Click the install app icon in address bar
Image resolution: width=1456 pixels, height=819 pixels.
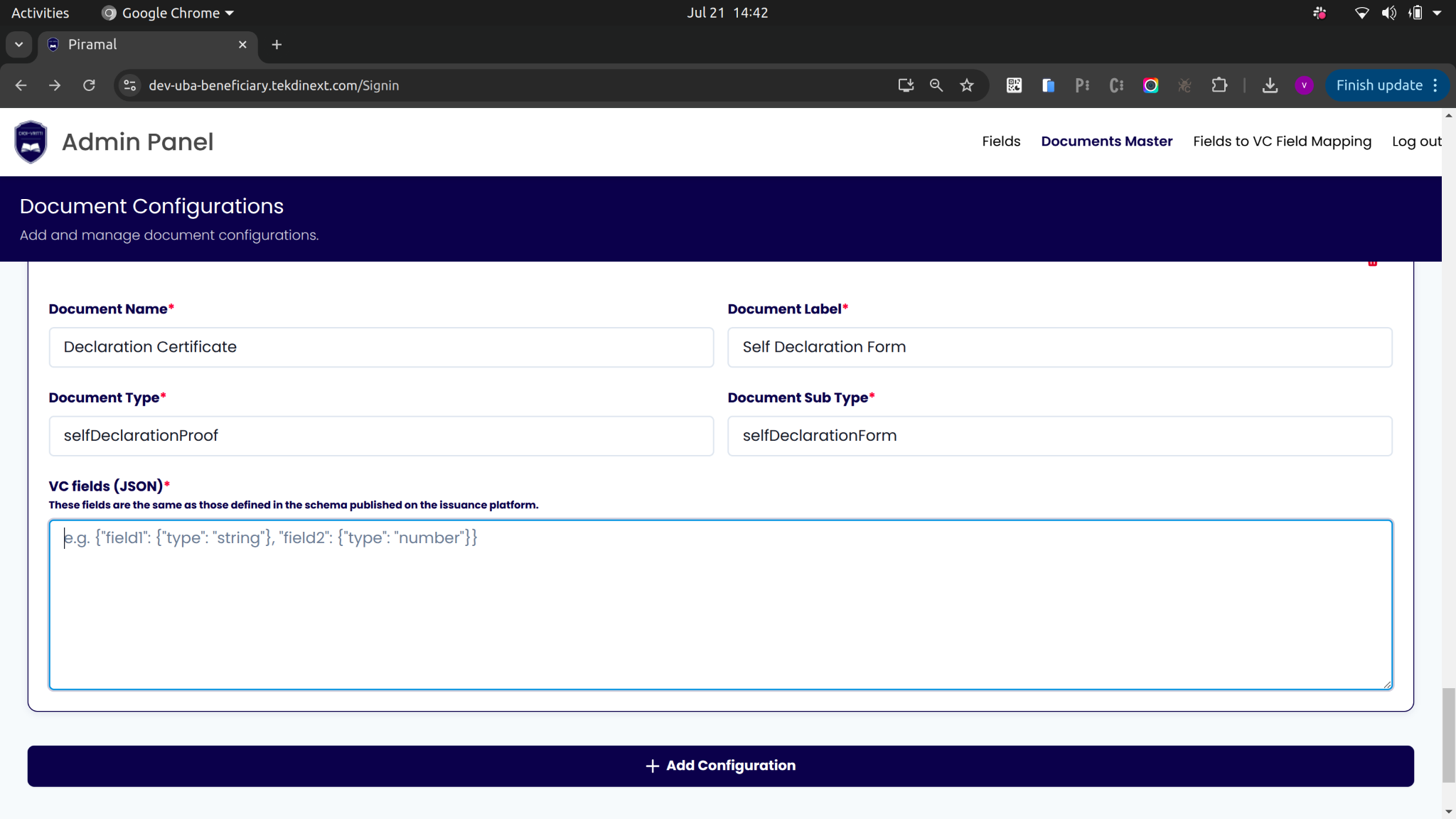coord(905,85)
